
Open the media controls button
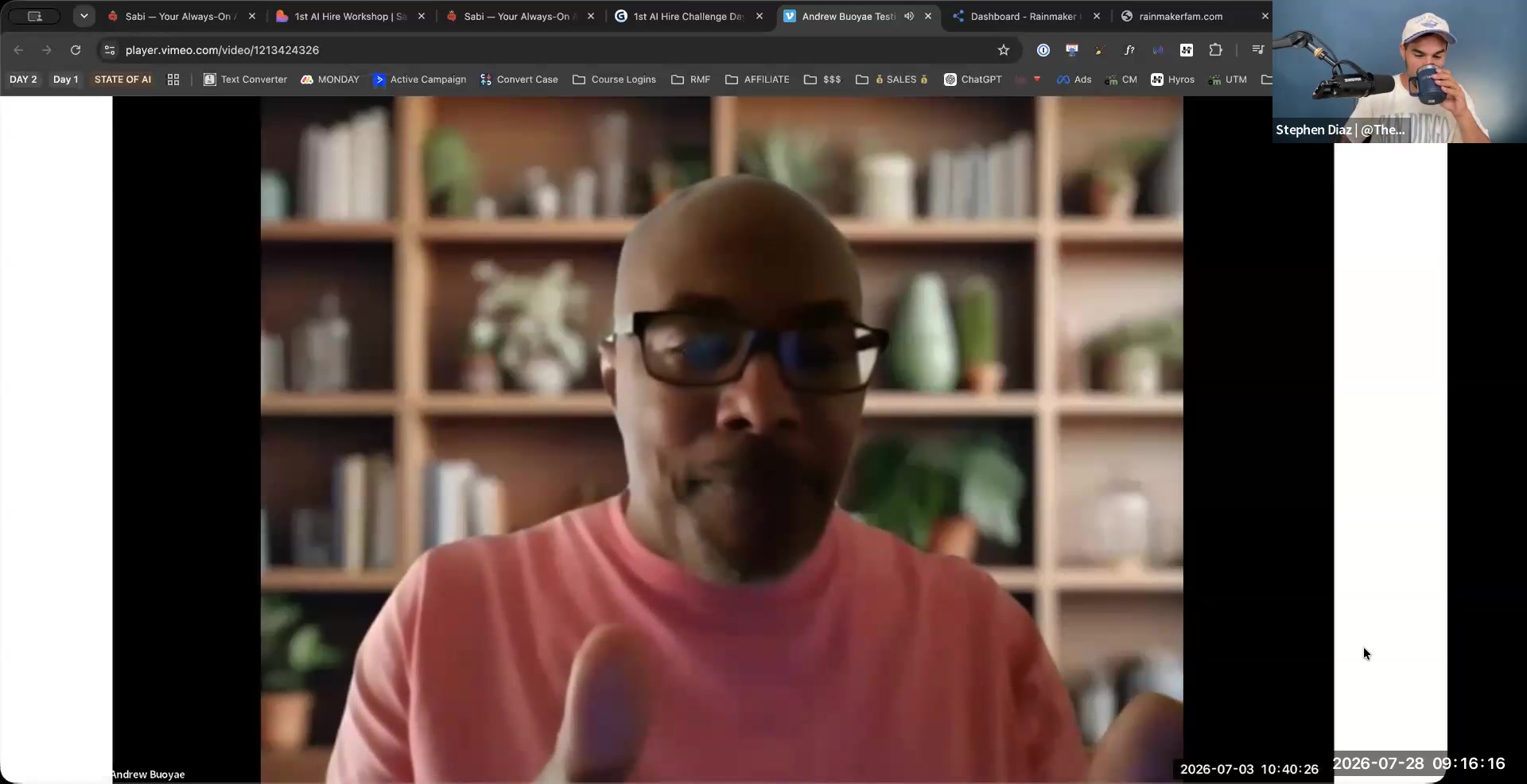[x=1257, y=50]
